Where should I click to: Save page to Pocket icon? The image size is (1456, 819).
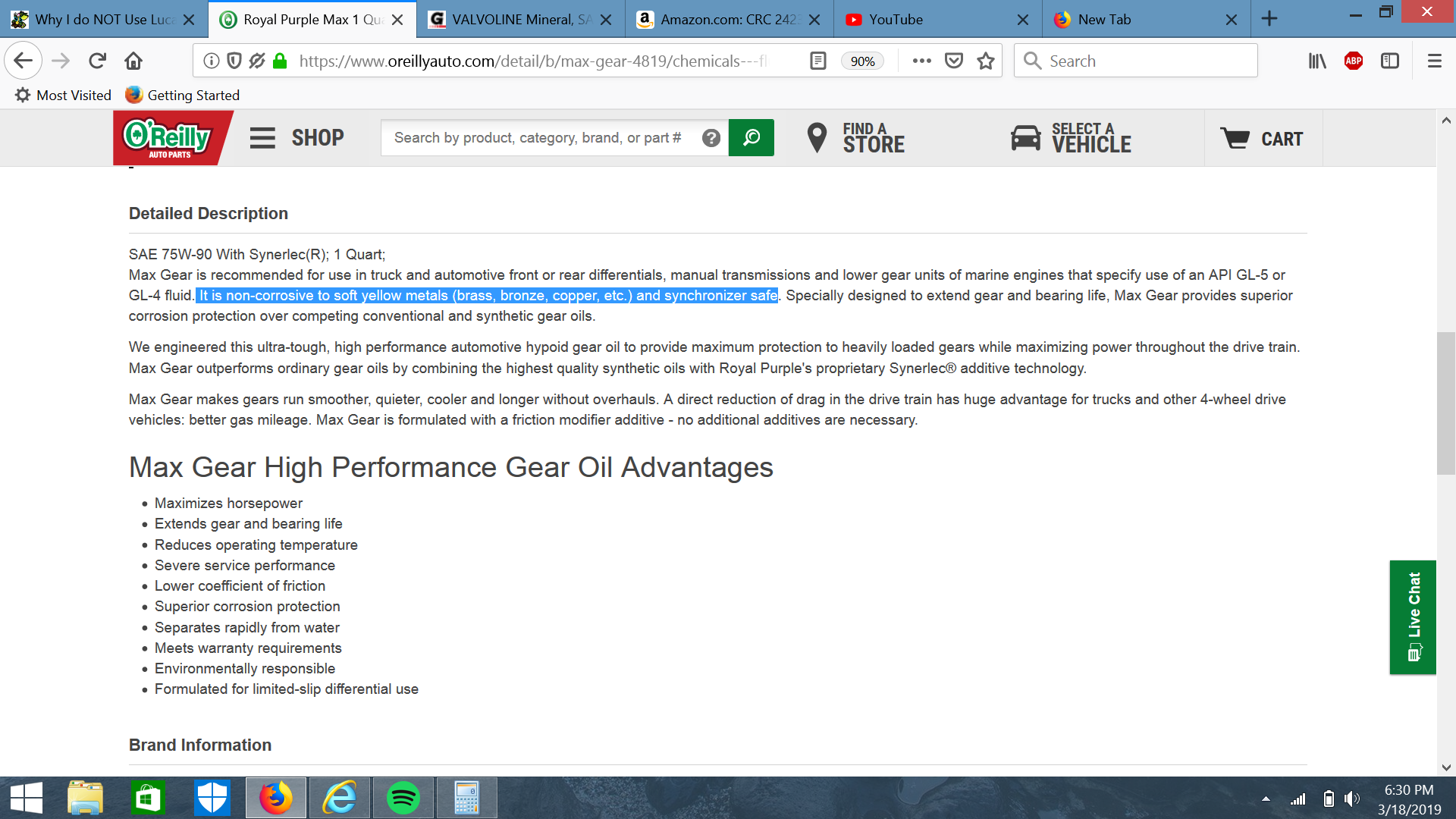[x=954, y=61]
